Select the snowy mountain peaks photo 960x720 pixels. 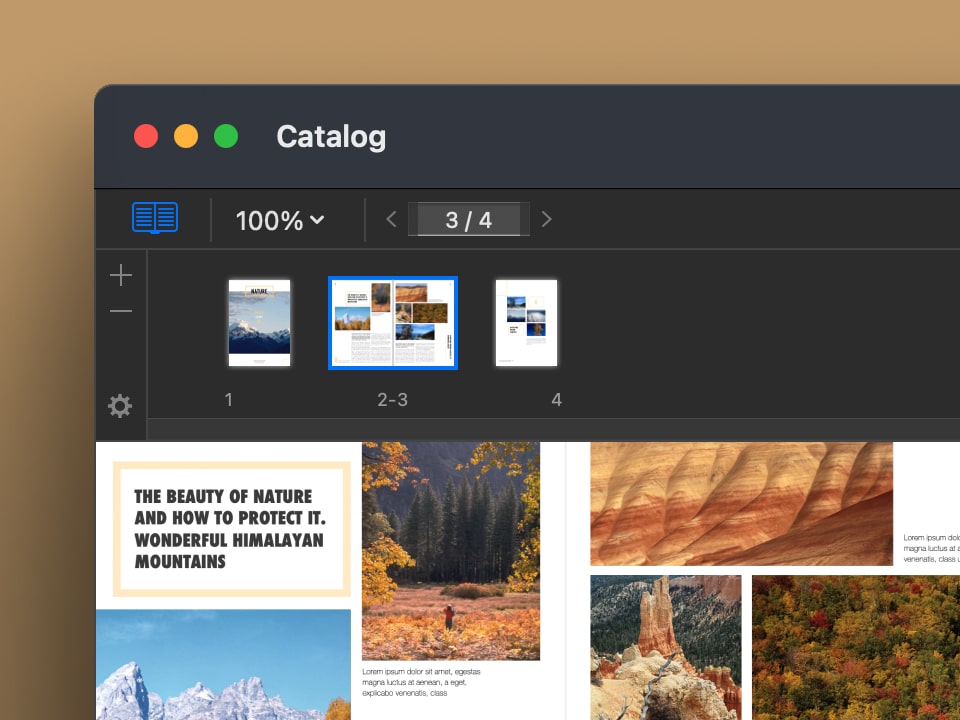(x=223, y=664)
